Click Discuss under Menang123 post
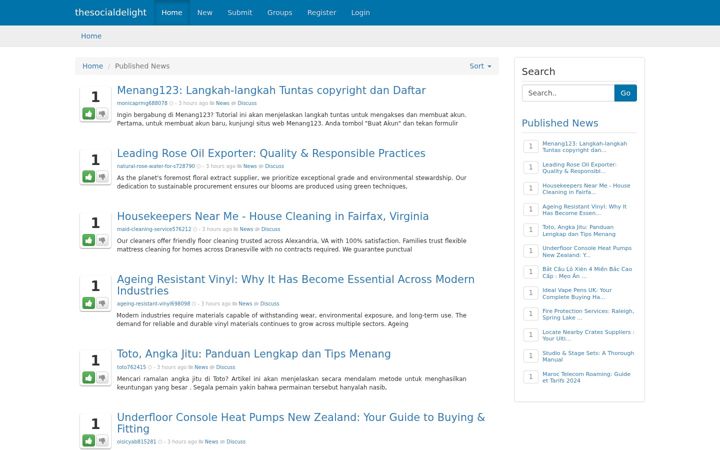Screen dimensions: 720x450 (x=247, y=103)
